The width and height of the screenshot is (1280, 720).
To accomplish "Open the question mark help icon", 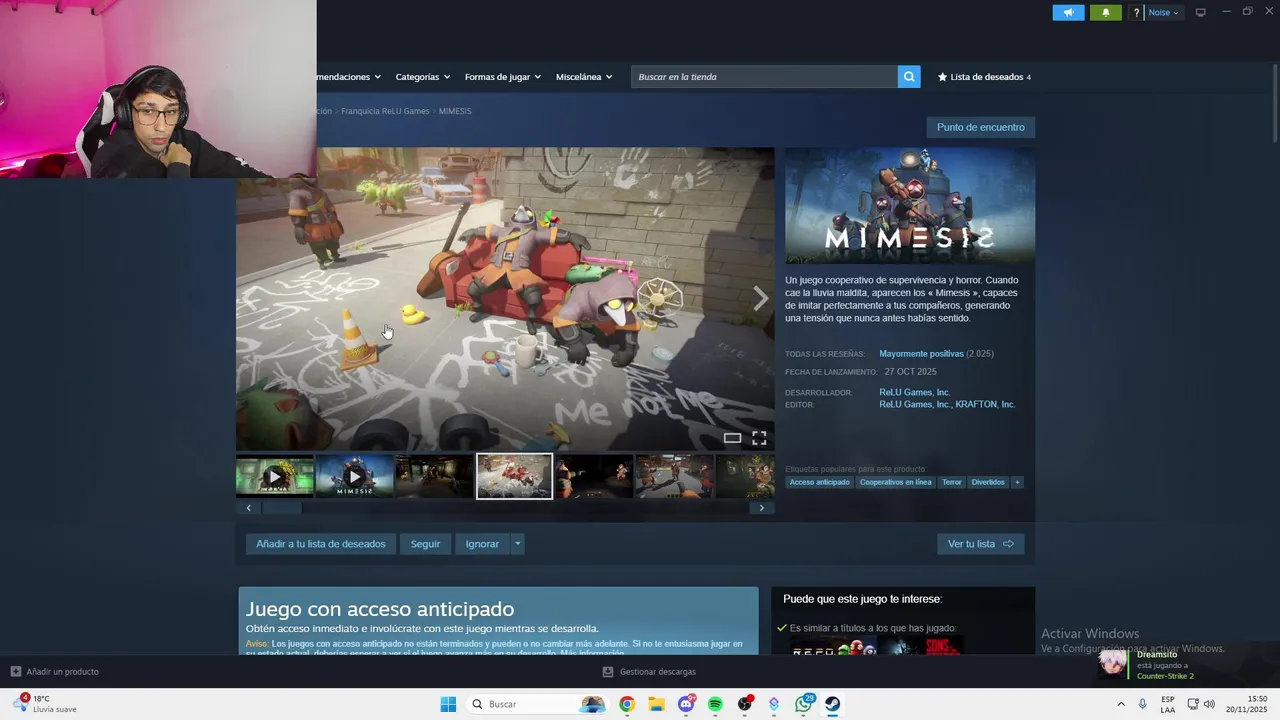I will click(x=1136, y=13).
